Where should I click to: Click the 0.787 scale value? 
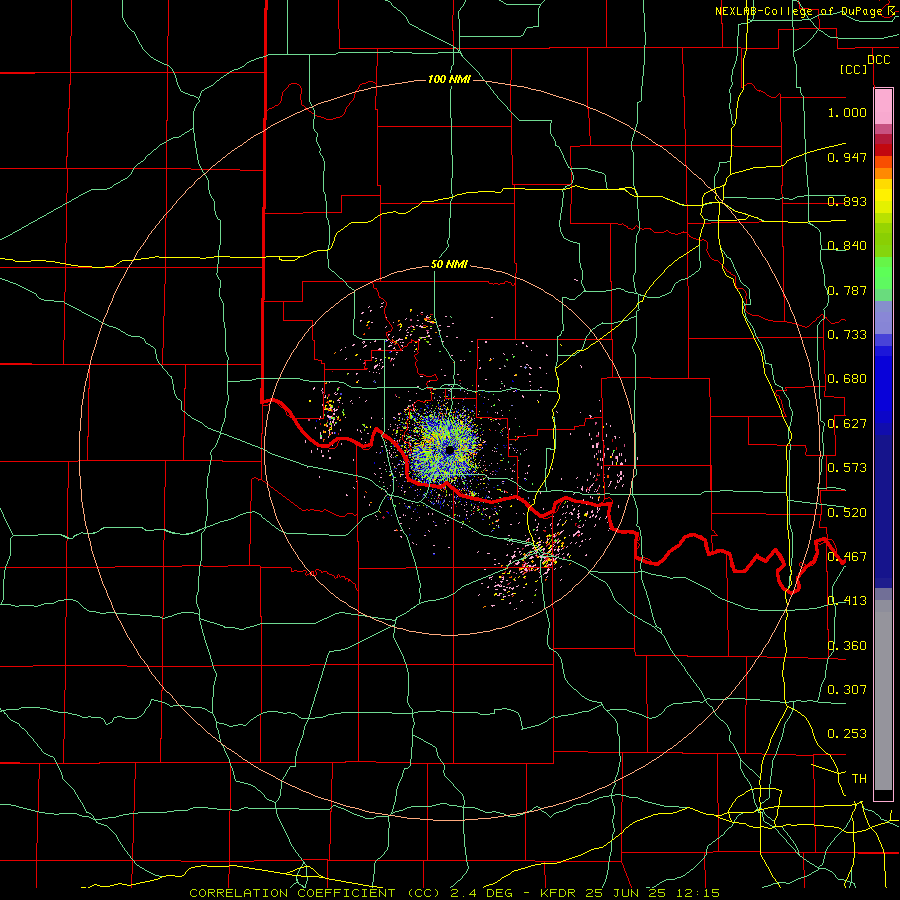click(847, 290)
